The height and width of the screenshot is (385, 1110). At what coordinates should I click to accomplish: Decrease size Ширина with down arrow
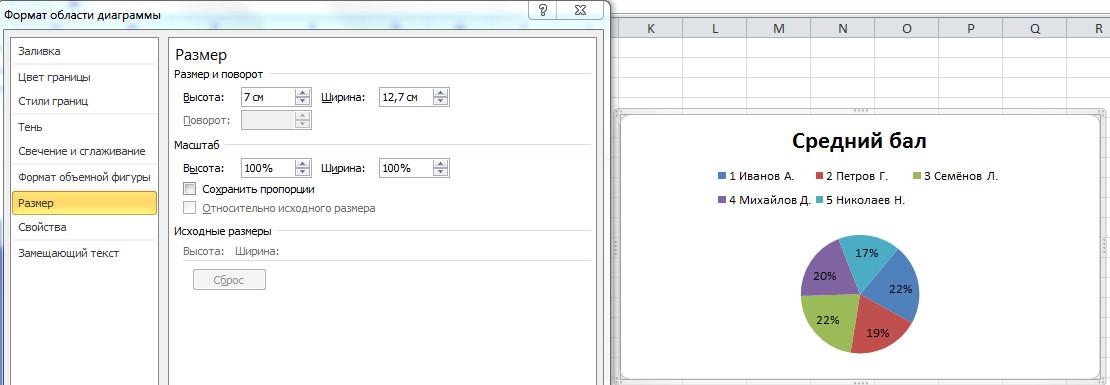click(441, 102)
